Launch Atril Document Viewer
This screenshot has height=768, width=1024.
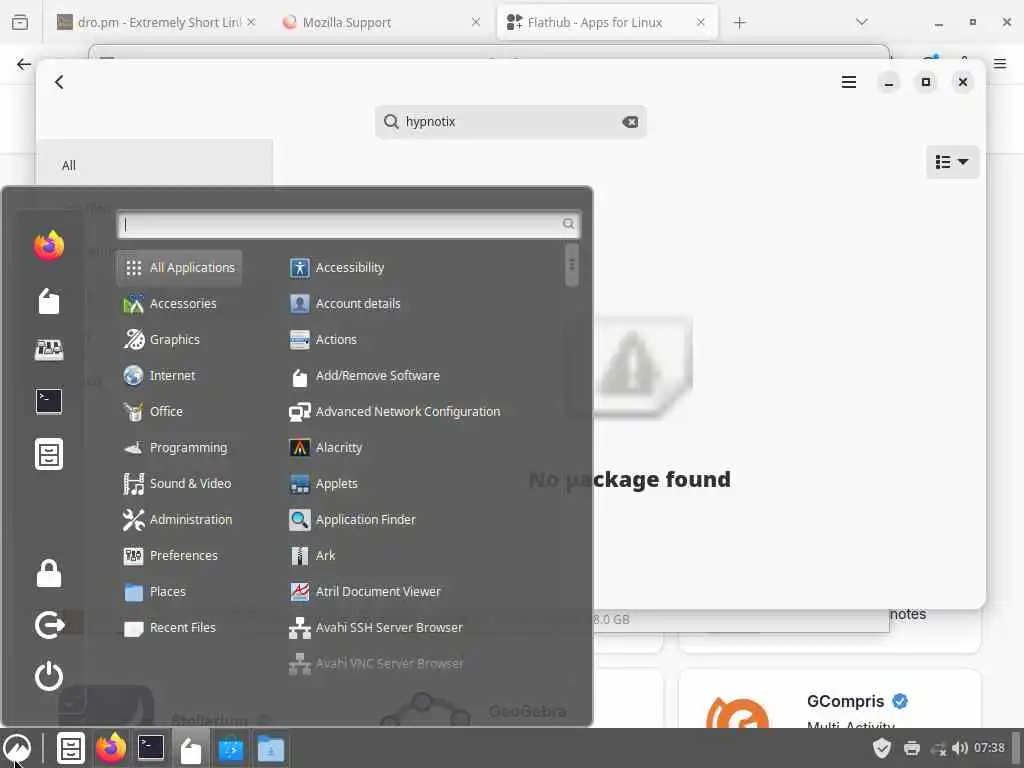pyautogui.click(x=365, y=591)
